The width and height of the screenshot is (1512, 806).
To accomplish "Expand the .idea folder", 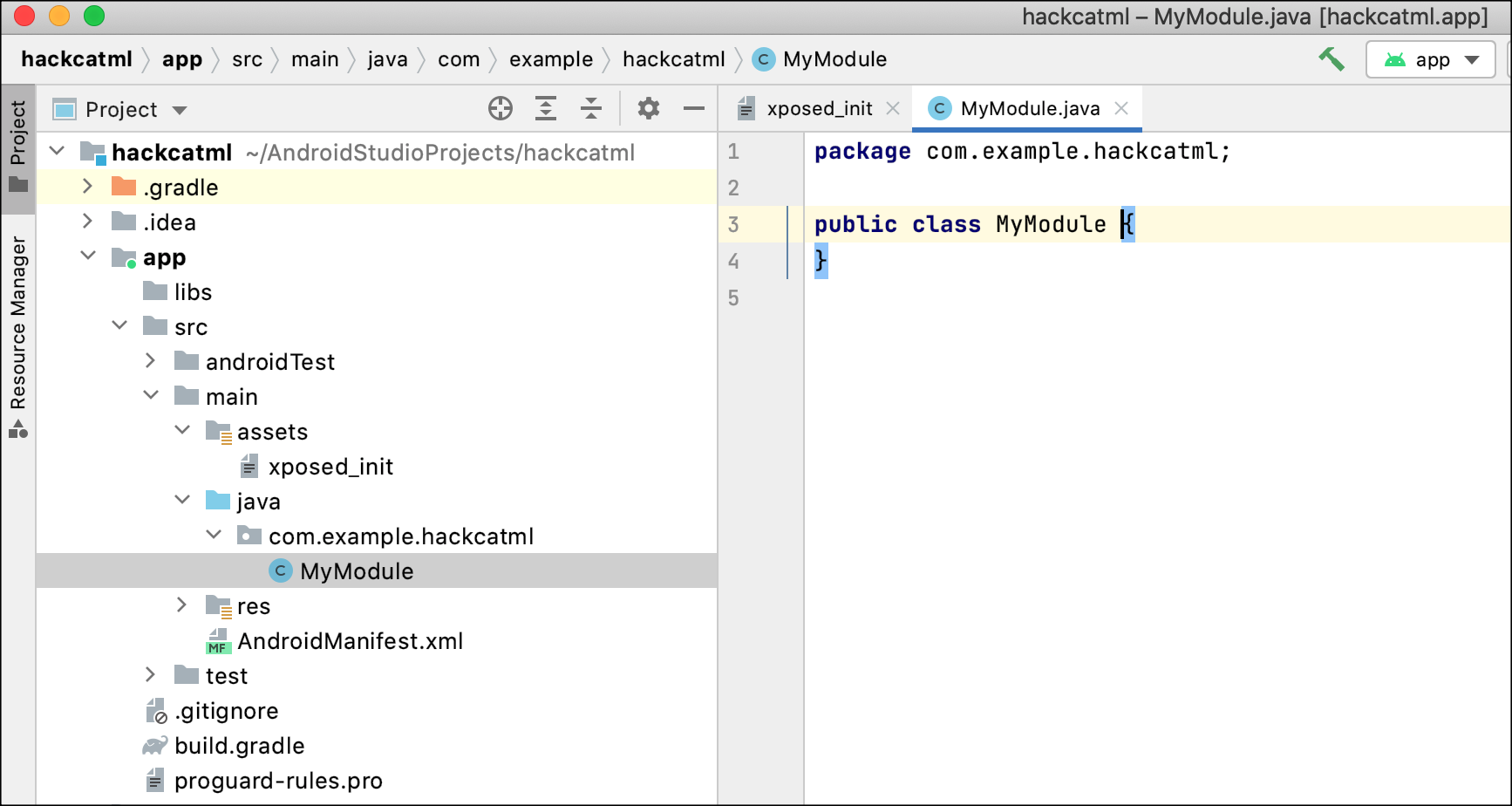I will [87, 222].
